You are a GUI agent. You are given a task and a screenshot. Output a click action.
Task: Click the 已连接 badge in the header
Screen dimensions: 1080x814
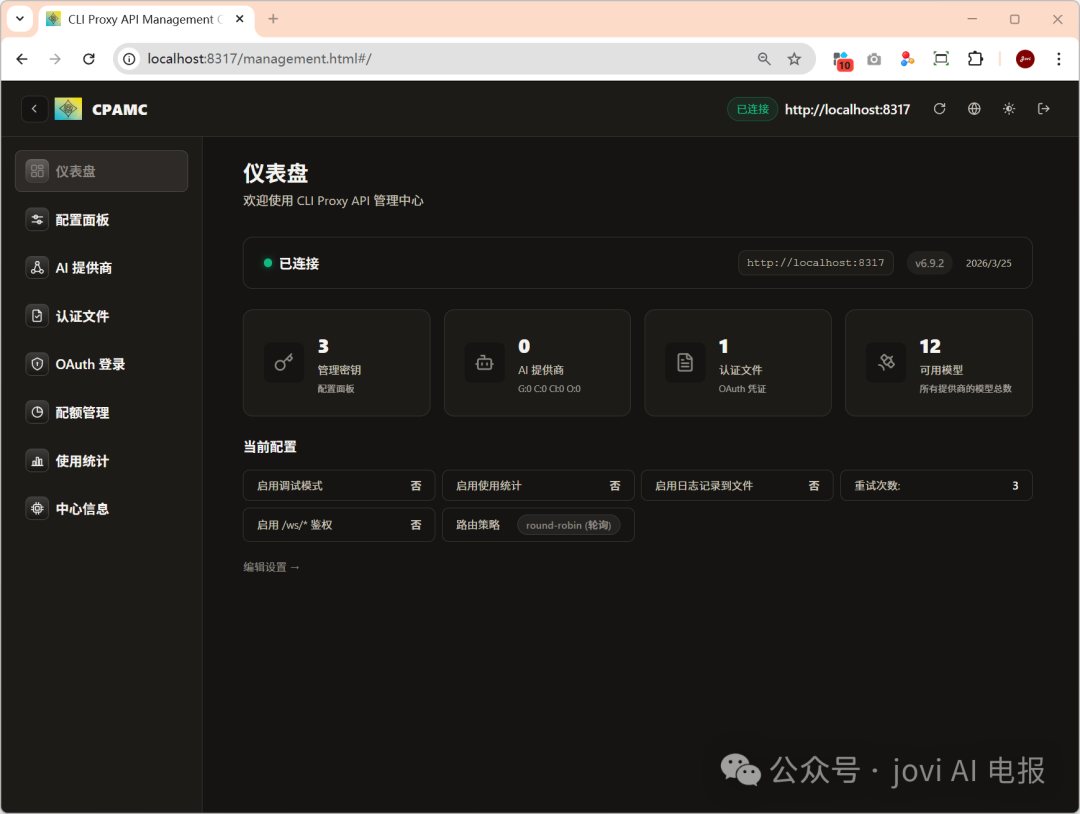pyautogui.click(x=752, y=109)
